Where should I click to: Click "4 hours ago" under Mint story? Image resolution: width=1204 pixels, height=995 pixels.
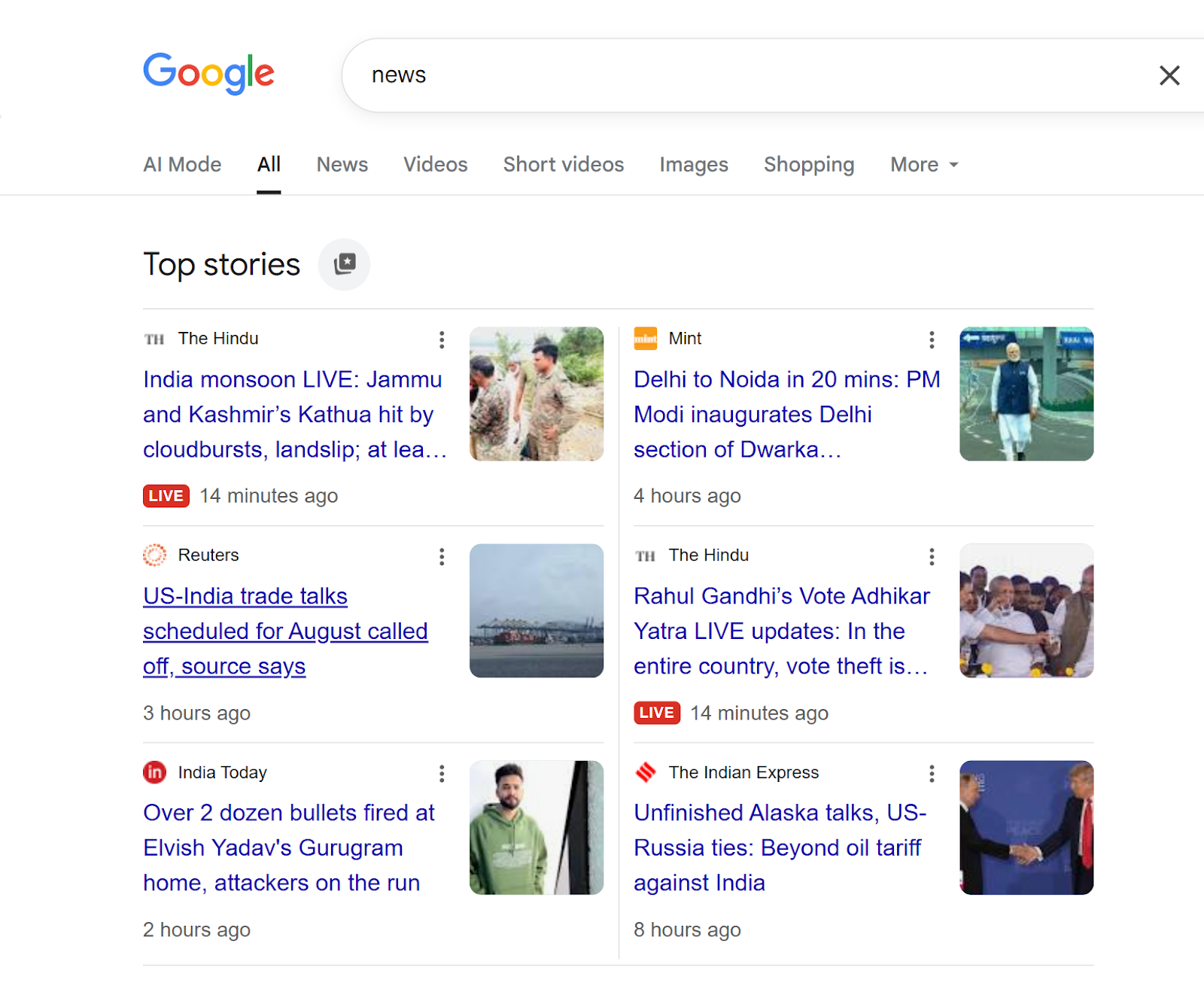[x=687, y=496]
